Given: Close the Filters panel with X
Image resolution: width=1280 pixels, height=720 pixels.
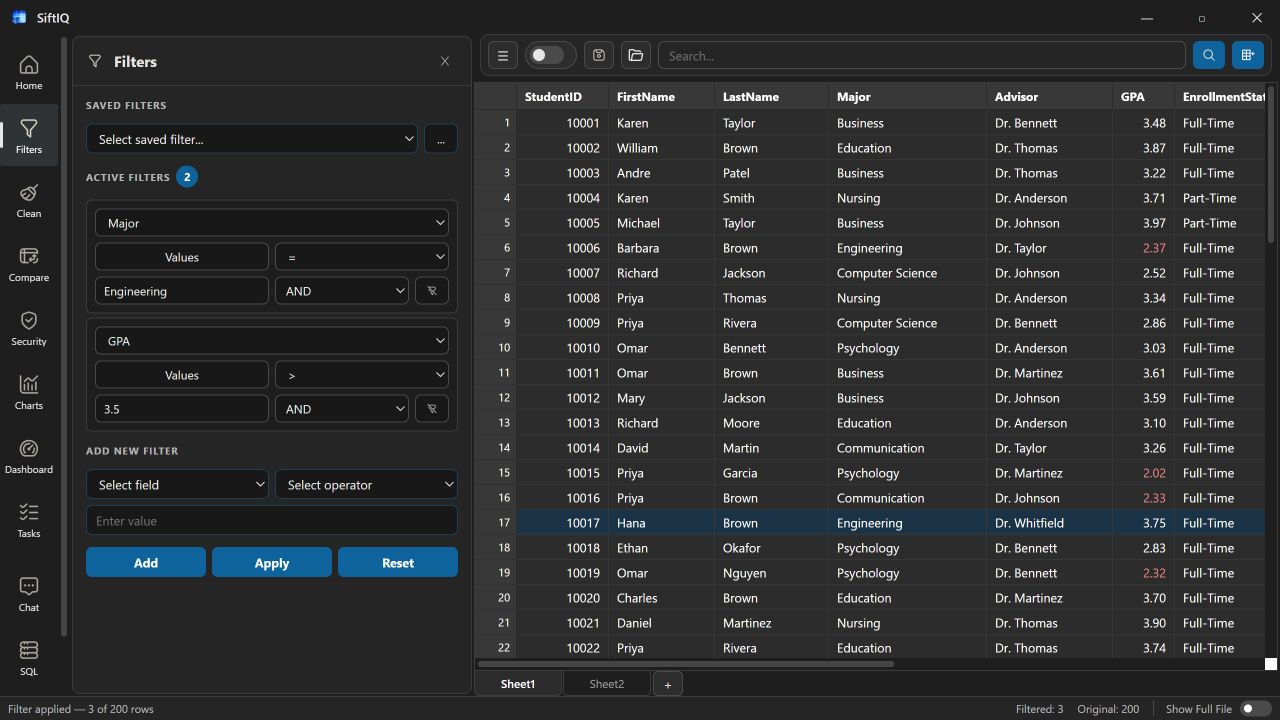Looking at the screenshot, I should pos(445,61).
